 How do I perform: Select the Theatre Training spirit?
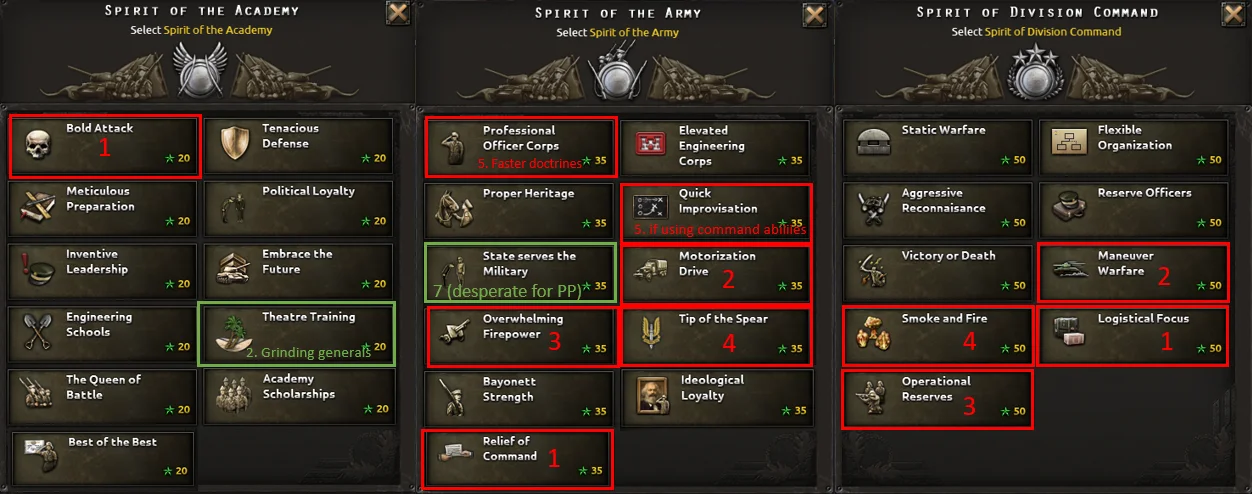(x=297, y=333)
